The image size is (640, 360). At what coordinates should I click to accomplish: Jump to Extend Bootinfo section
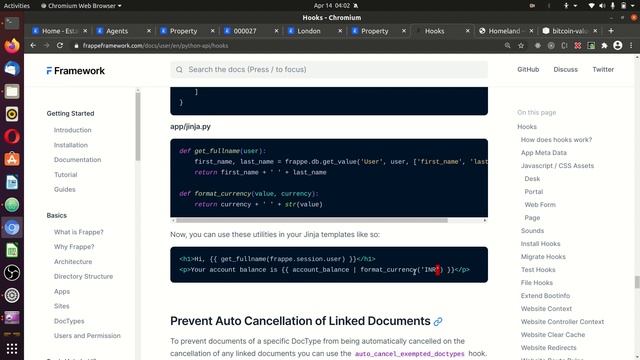pos(545,296)
